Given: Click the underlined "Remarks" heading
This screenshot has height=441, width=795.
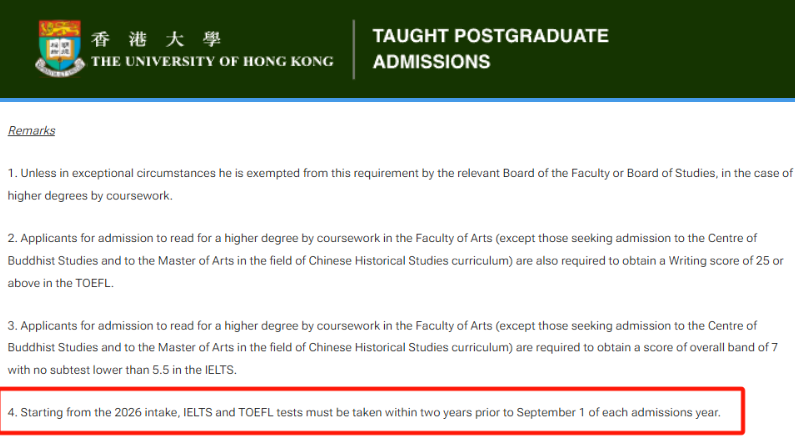Looking at the screenshot, I should pyautogui.click(x=31, y=131).
